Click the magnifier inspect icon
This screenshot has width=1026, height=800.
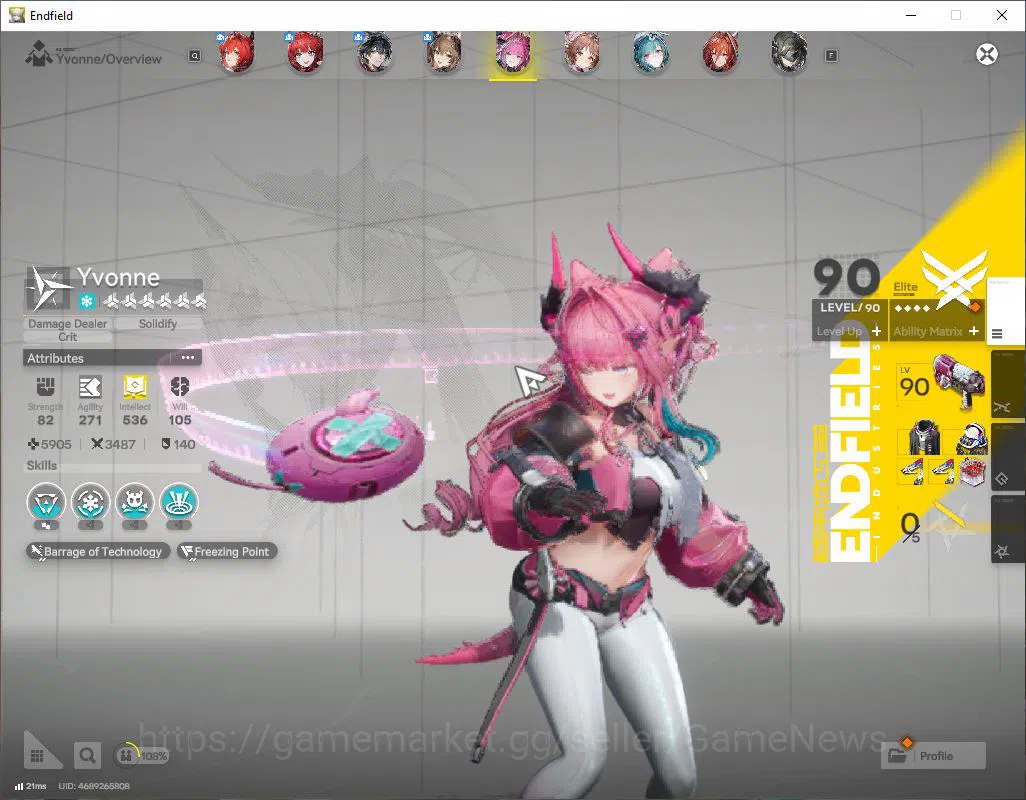click(87, 756)
